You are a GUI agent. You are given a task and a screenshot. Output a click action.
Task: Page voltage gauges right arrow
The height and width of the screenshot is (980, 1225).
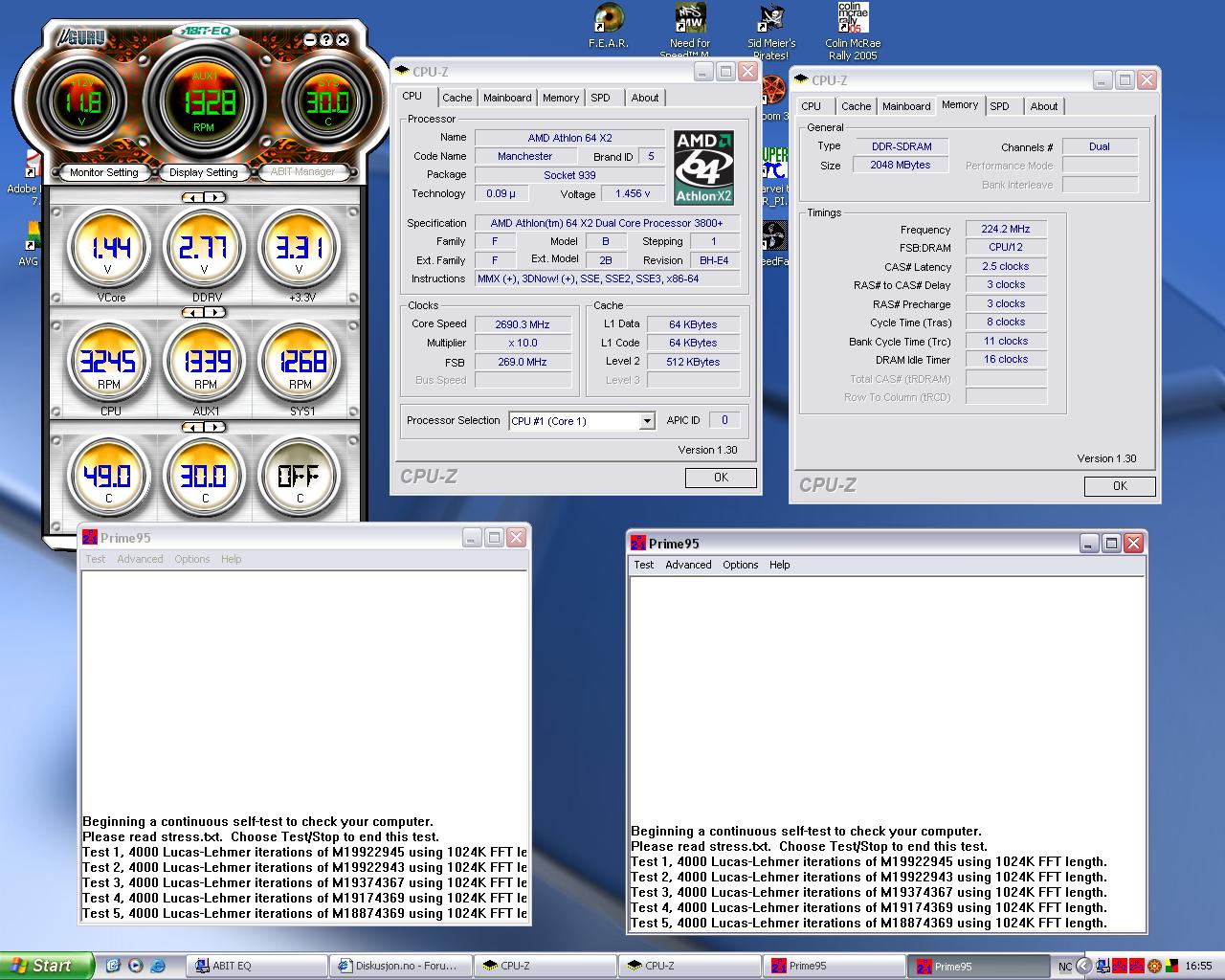coord(215,197)
